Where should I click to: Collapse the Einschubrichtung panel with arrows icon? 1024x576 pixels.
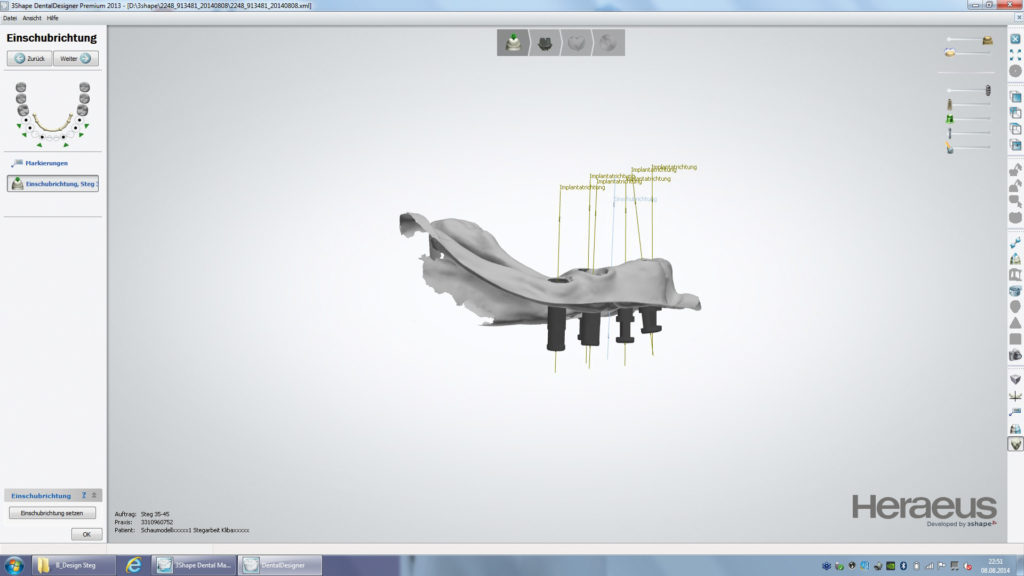point(95,495)
